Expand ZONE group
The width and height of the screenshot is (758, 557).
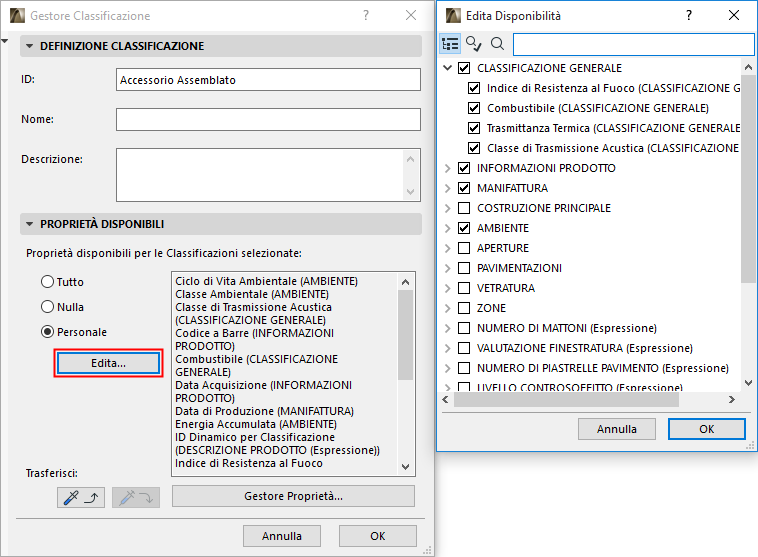tap(448, 308)
